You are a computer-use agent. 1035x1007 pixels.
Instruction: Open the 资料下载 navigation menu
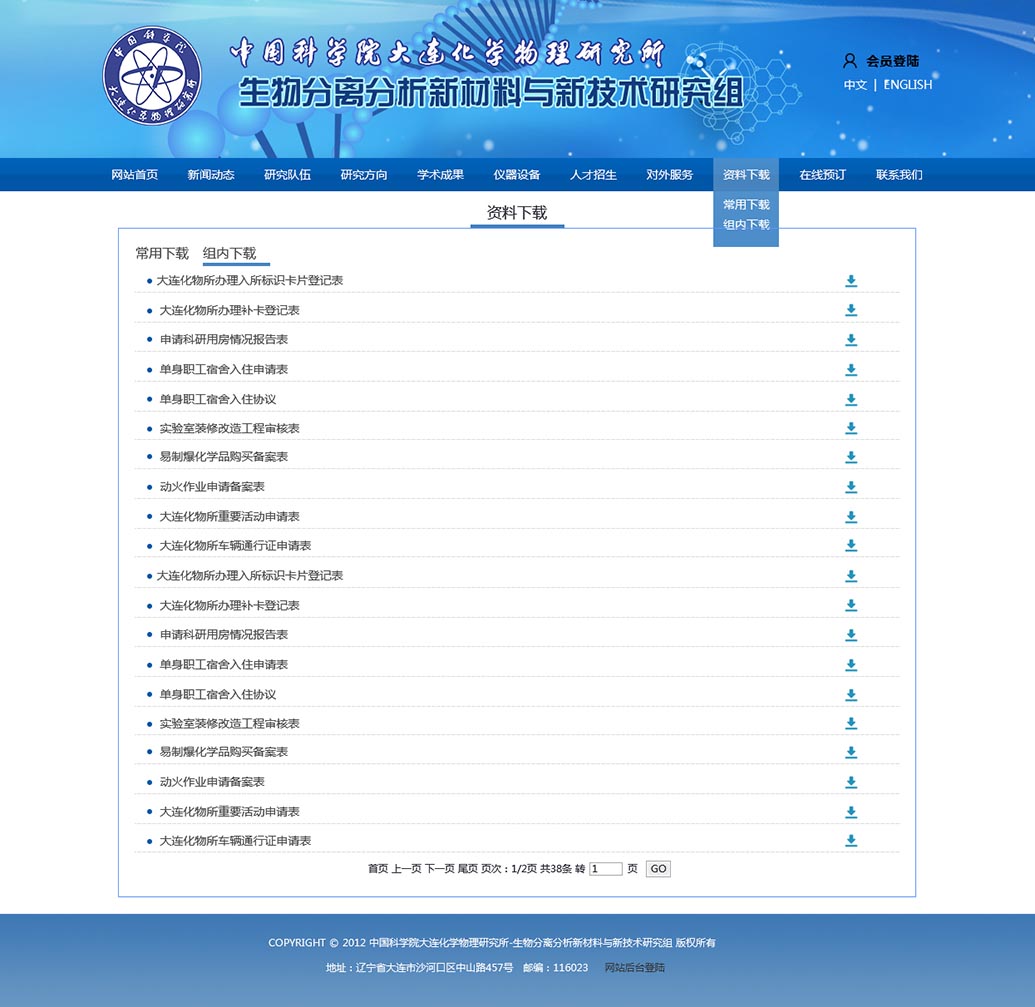click(x=746, y=175)
